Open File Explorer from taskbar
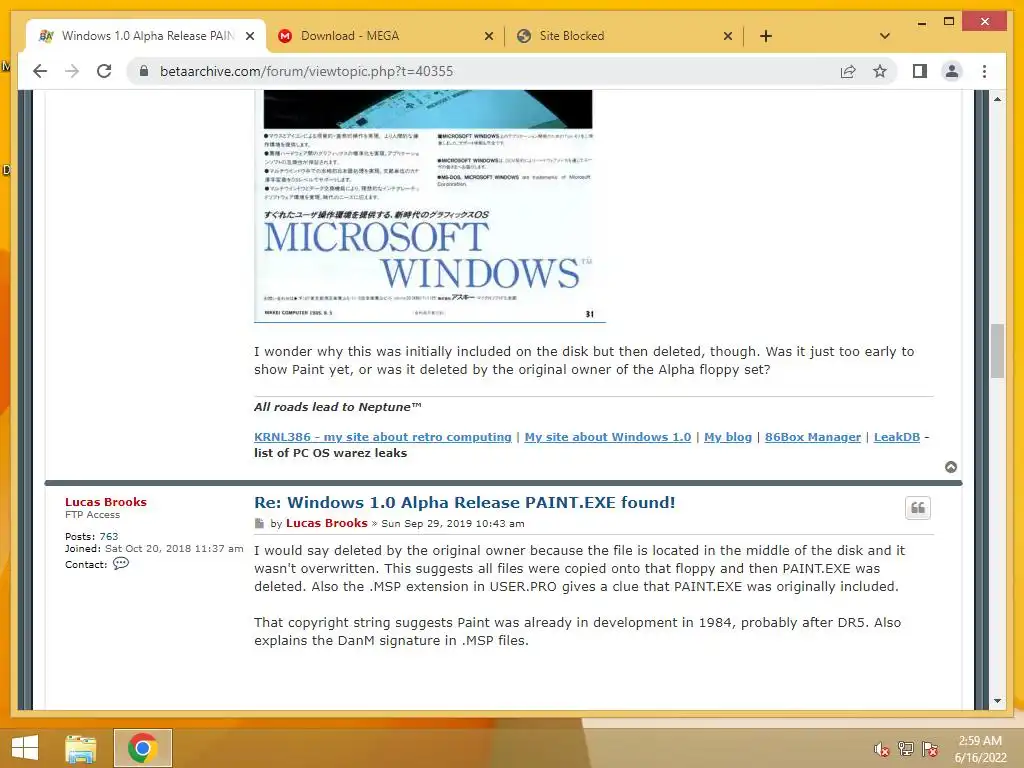1024x768 pixels. (80, 748)
